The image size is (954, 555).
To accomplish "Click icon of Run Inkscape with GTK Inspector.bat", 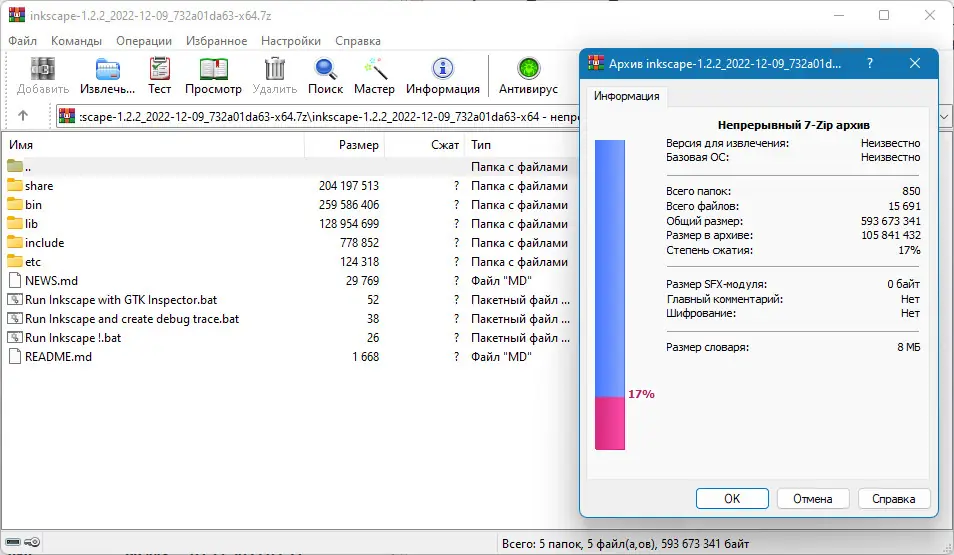I will tap(15, 299).
